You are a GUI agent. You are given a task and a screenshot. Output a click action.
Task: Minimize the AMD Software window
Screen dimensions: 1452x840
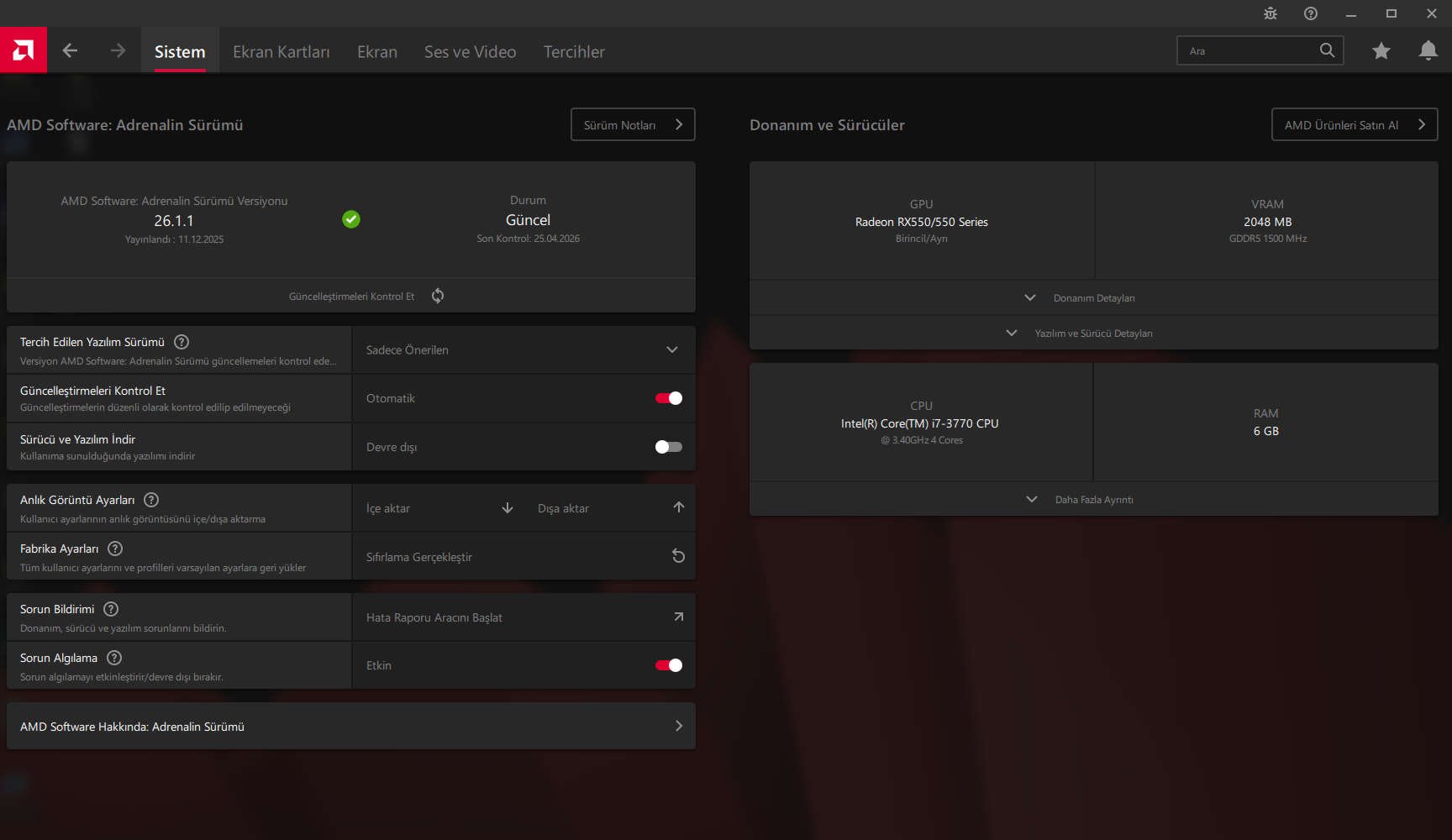click(x=1351, y=13)
